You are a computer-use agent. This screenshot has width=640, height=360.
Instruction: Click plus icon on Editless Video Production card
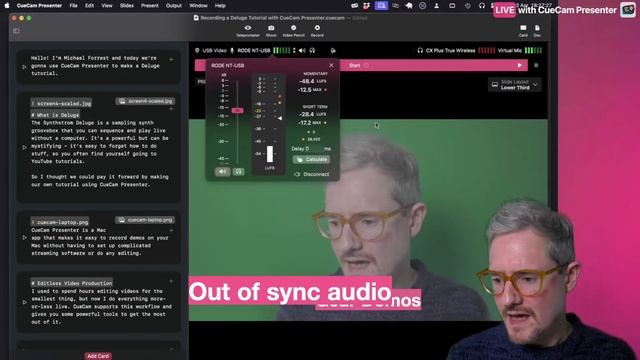pyautogui.click(x=171, y=281)
